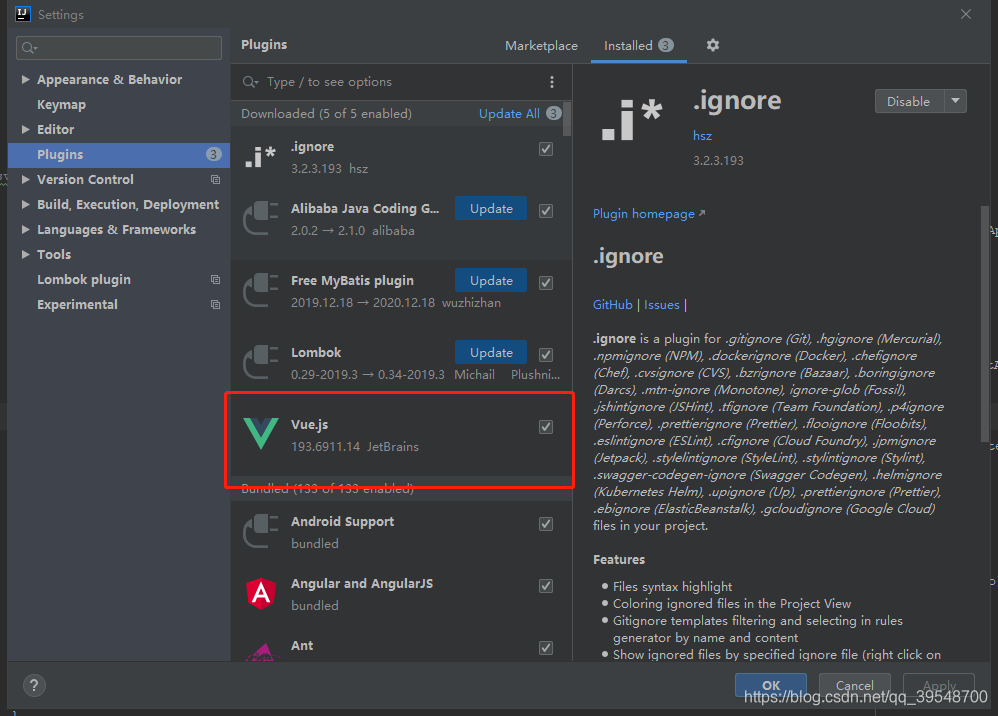Open the Issues link in description

tap(661, 305)
